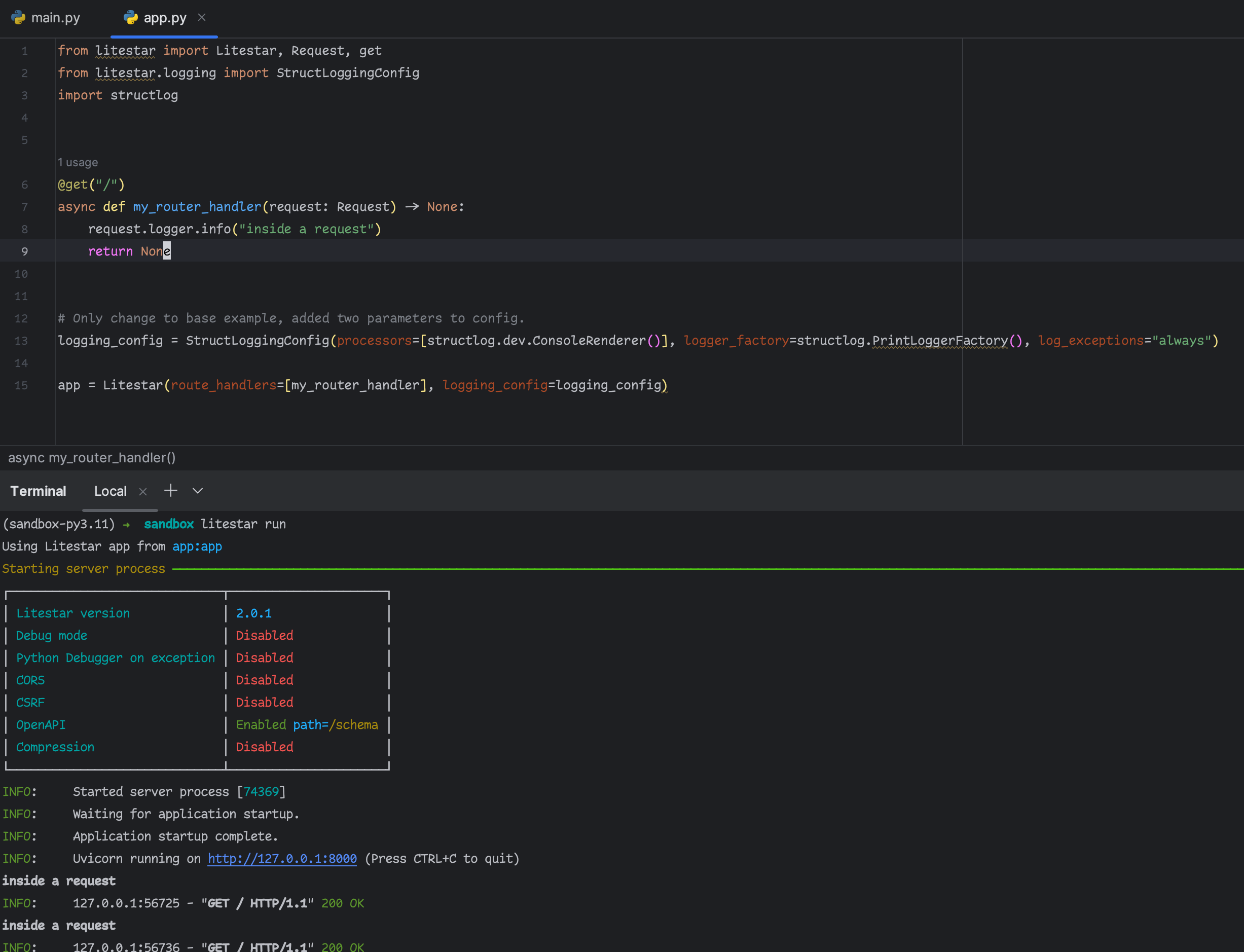Click the Python icon on the main.py tab
This screenshot has height=952, width=1244.
pyautogui.click(x=19, y=18)
